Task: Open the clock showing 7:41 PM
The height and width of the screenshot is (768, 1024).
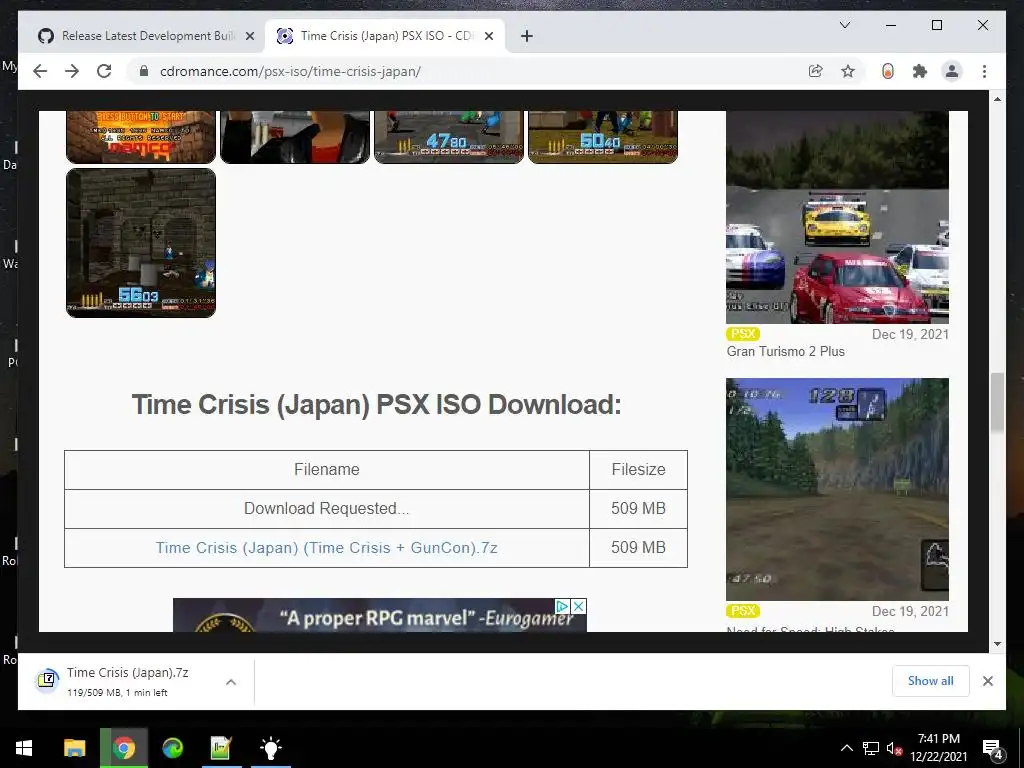Action: point(938,748)
